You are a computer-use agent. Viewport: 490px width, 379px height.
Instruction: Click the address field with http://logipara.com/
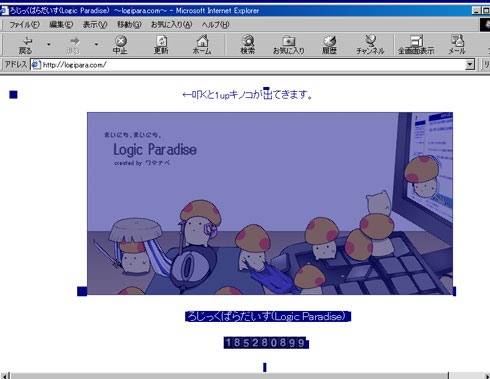click(x=252, y=64)
